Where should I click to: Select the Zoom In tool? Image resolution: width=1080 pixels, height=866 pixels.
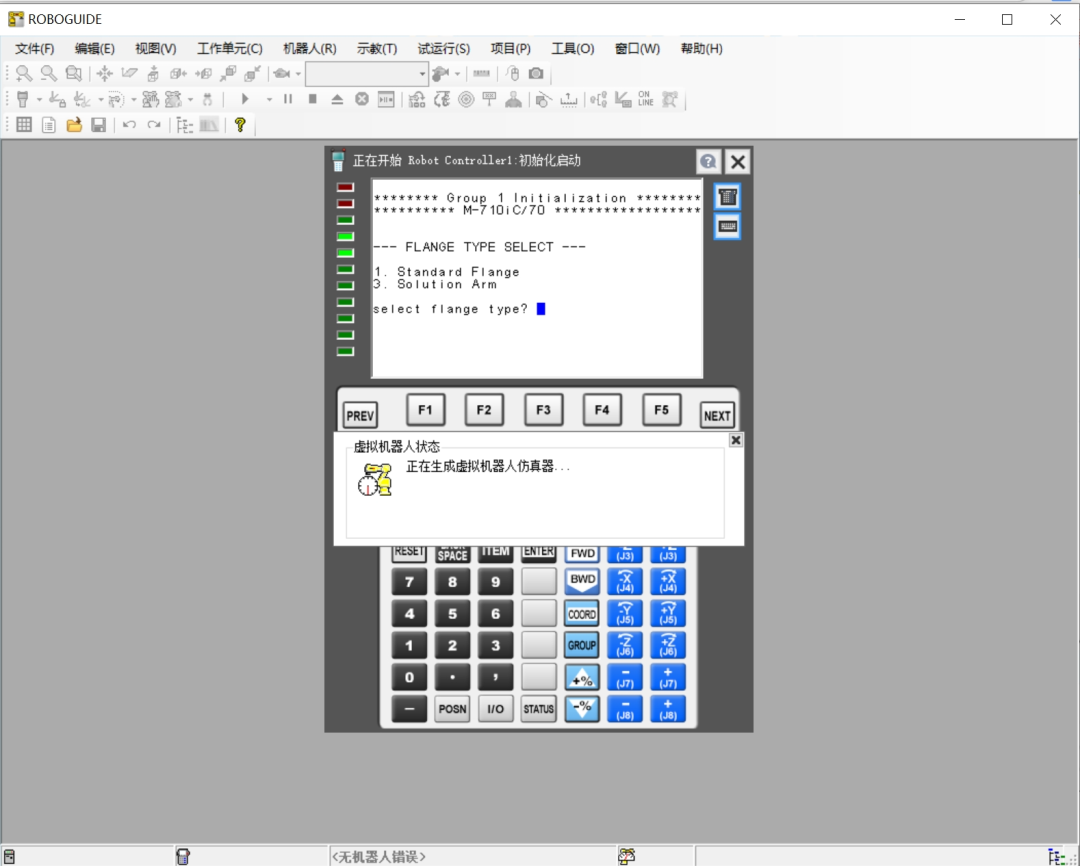pyautogui.click(x=23, y=72)
